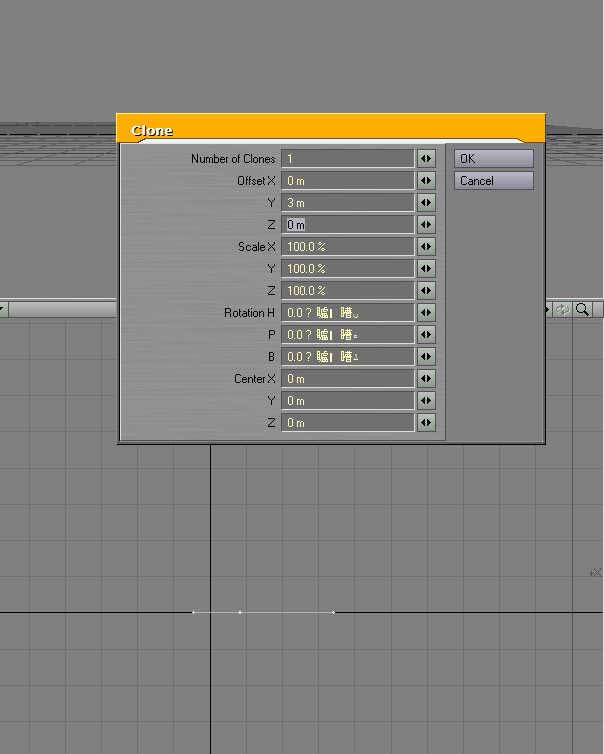This screenshot has height=754, width=604.
Task: Click the arrow button beside Center Z
Action: pos(427,423)
